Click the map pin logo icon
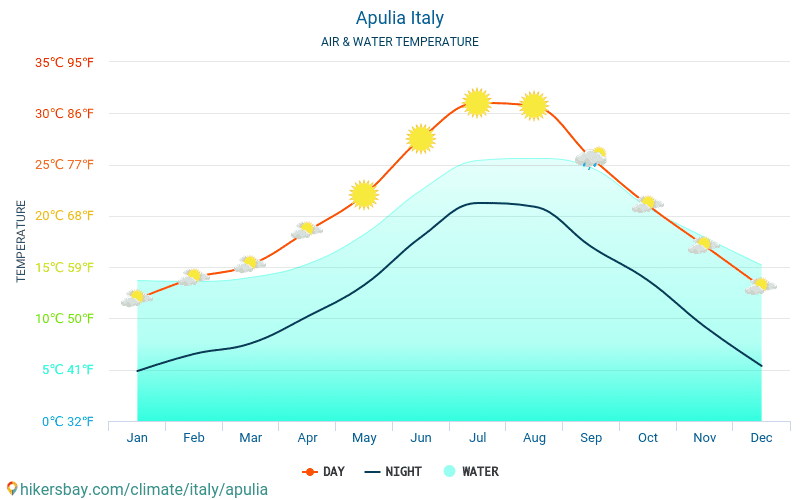This screenshot has width=800, height=500. tap(12, 489)
